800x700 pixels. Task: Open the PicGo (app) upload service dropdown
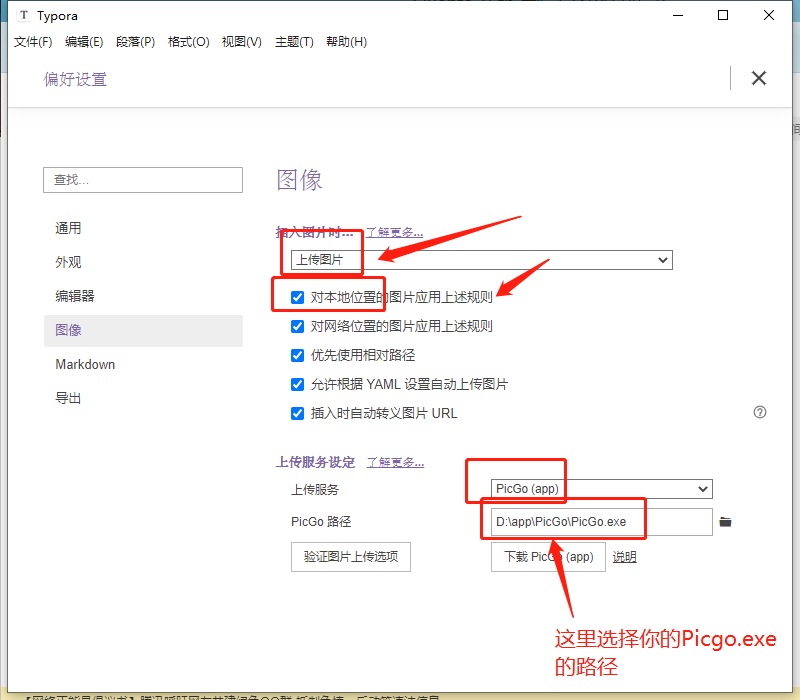coord(602,489)
